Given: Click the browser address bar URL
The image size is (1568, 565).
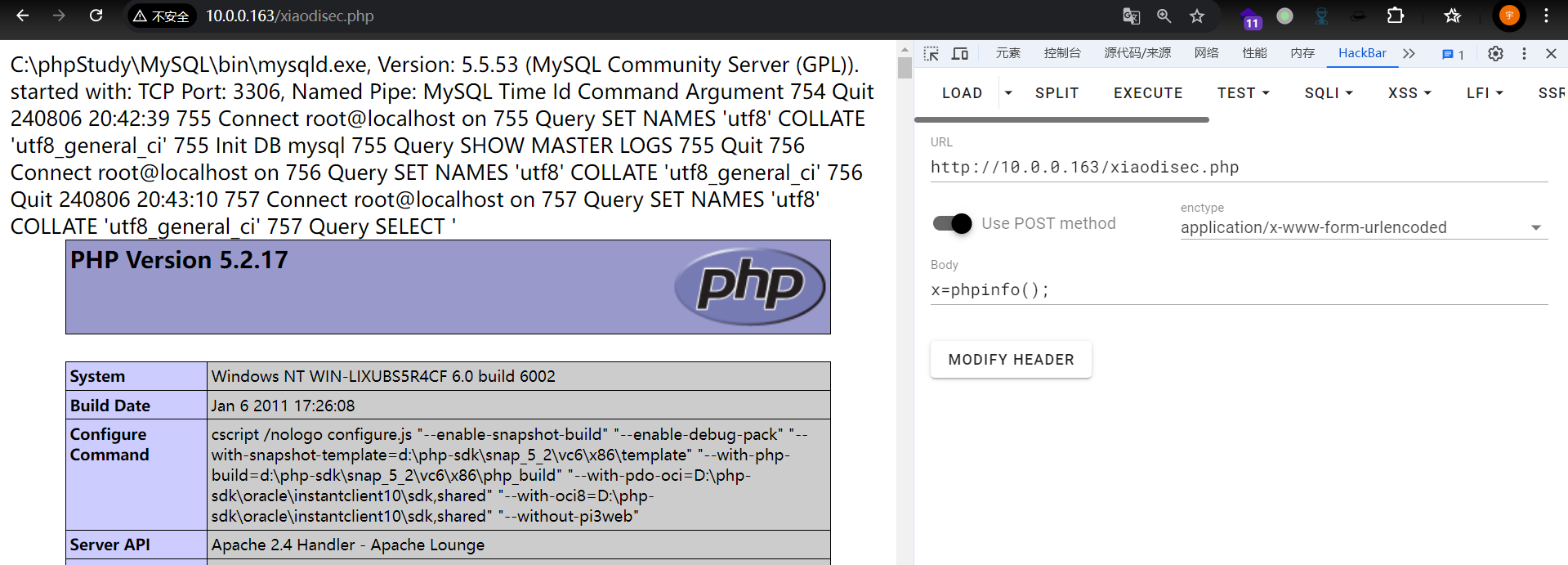Looking at the screenshot, I should [289, 16].
